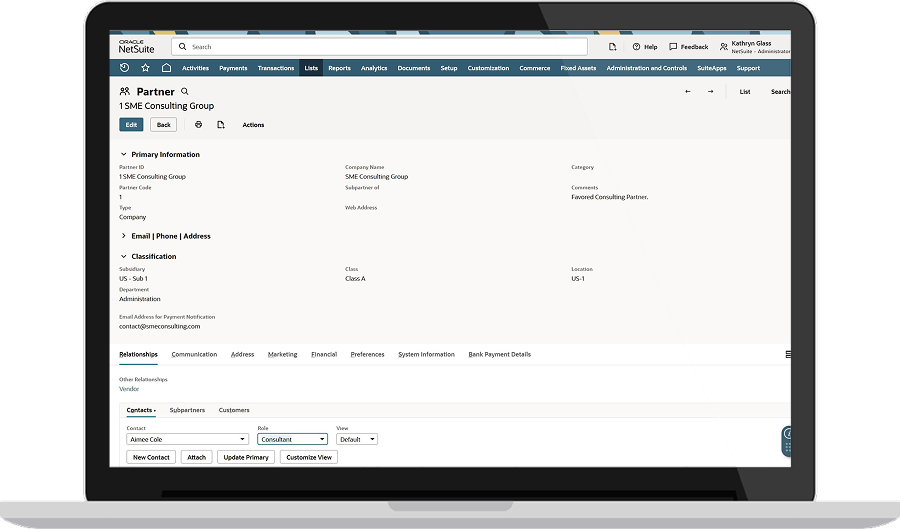900x529 pixels.
Task: Follow the Vendor relationship link
Action: pyautogui.click(x=129, y=389)
